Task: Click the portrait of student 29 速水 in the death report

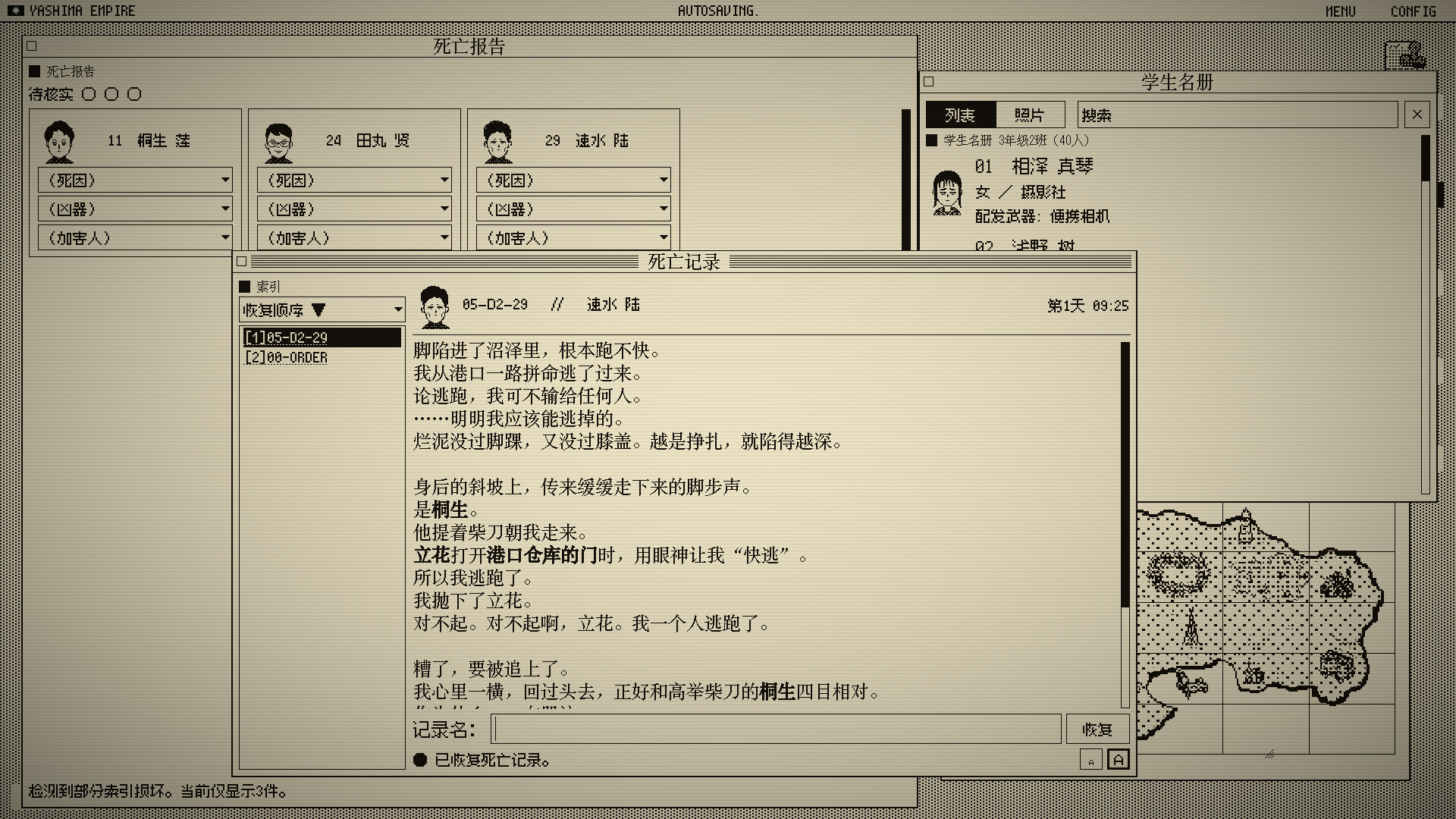Action: pos(497,142)
